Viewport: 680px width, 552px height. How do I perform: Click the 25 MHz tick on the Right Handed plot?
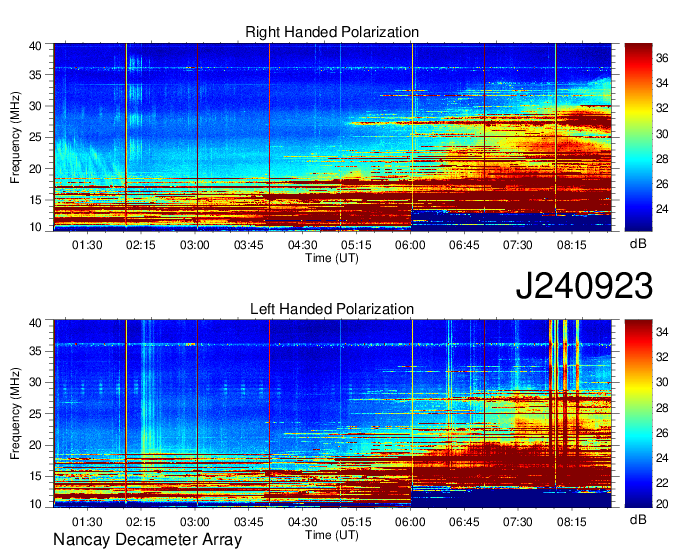click(35, 137)
